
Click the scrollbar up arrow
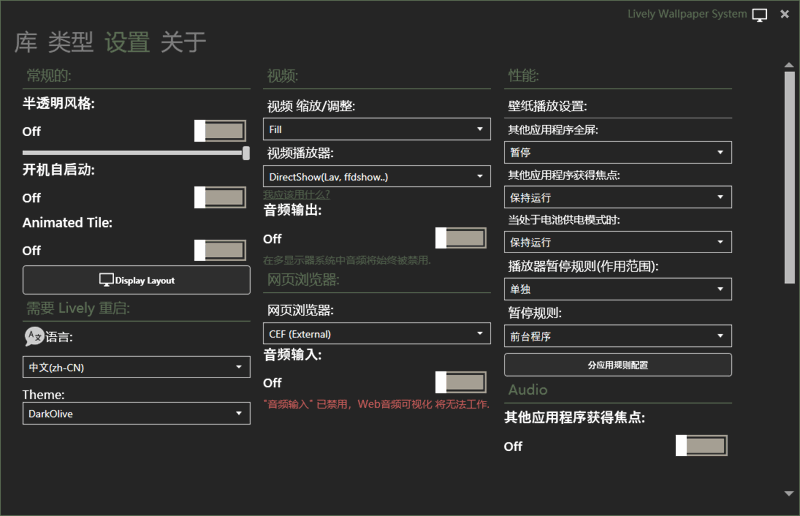tap(789, 65)
